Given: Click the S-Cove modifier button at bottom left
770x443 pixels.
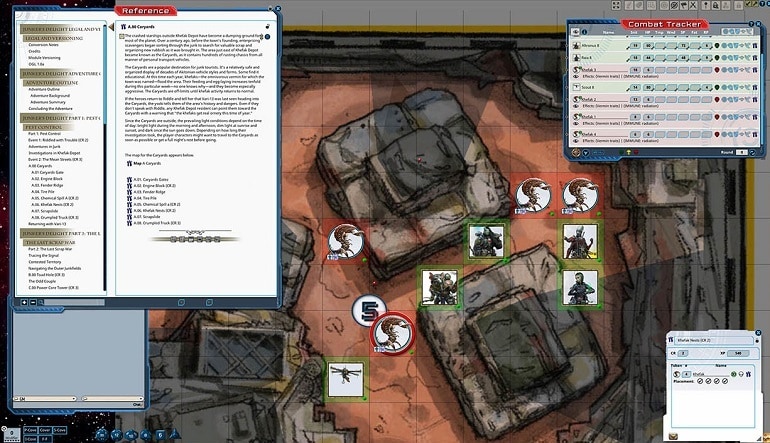Looking at the screenshot, I should tap(59, 430).
